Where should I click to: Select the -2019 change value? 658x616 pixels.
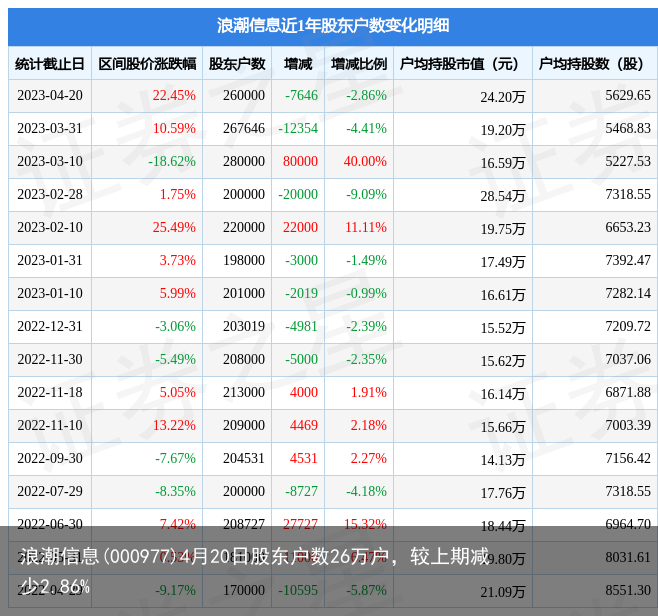coord(301,293)
